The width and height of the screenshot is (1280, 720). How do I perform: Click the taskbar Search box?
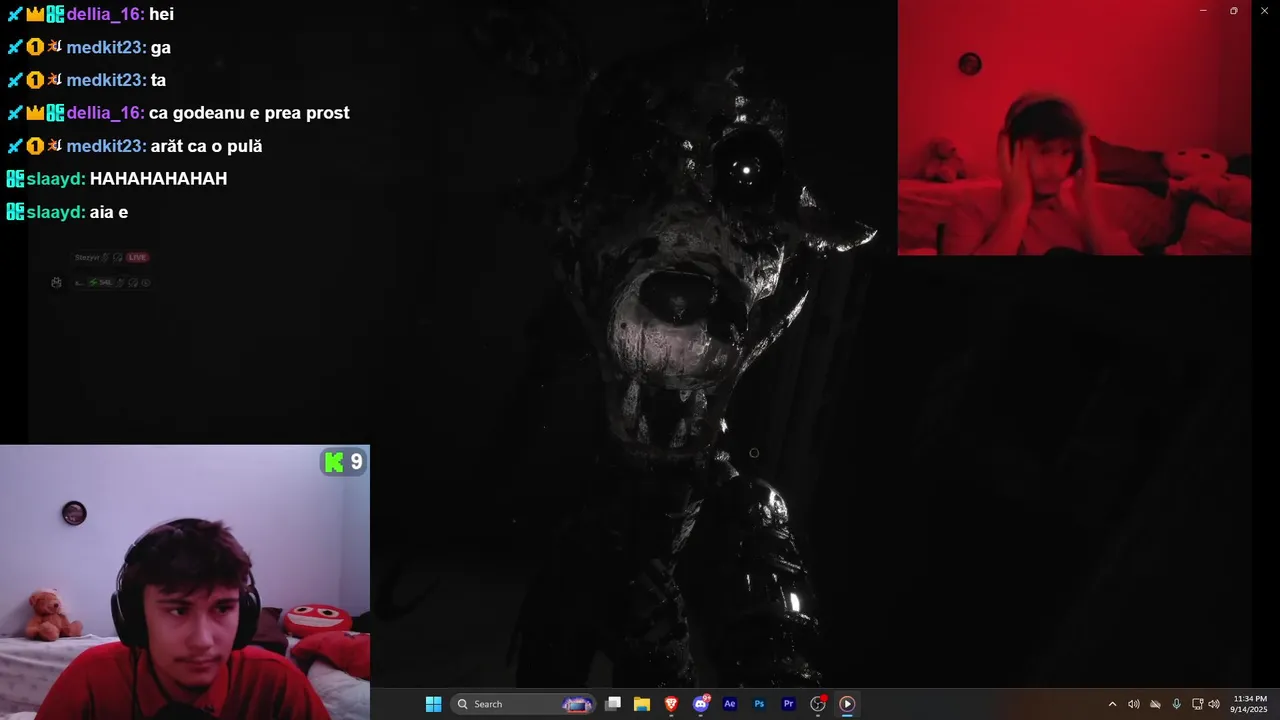(x=523, y=704)
